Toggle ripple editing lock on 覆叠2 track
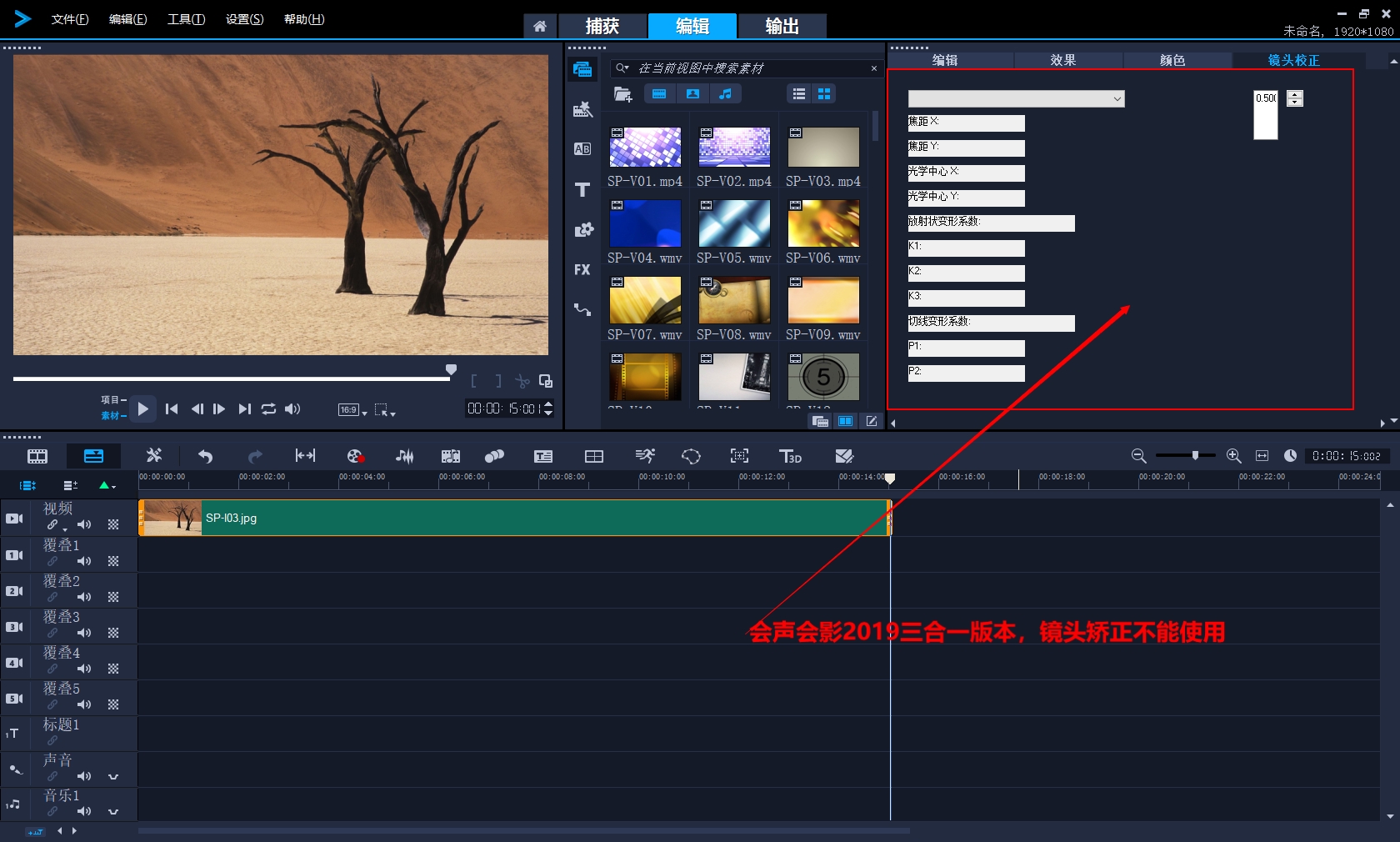This screenshot has height=842, width=1400. (52, 597)
